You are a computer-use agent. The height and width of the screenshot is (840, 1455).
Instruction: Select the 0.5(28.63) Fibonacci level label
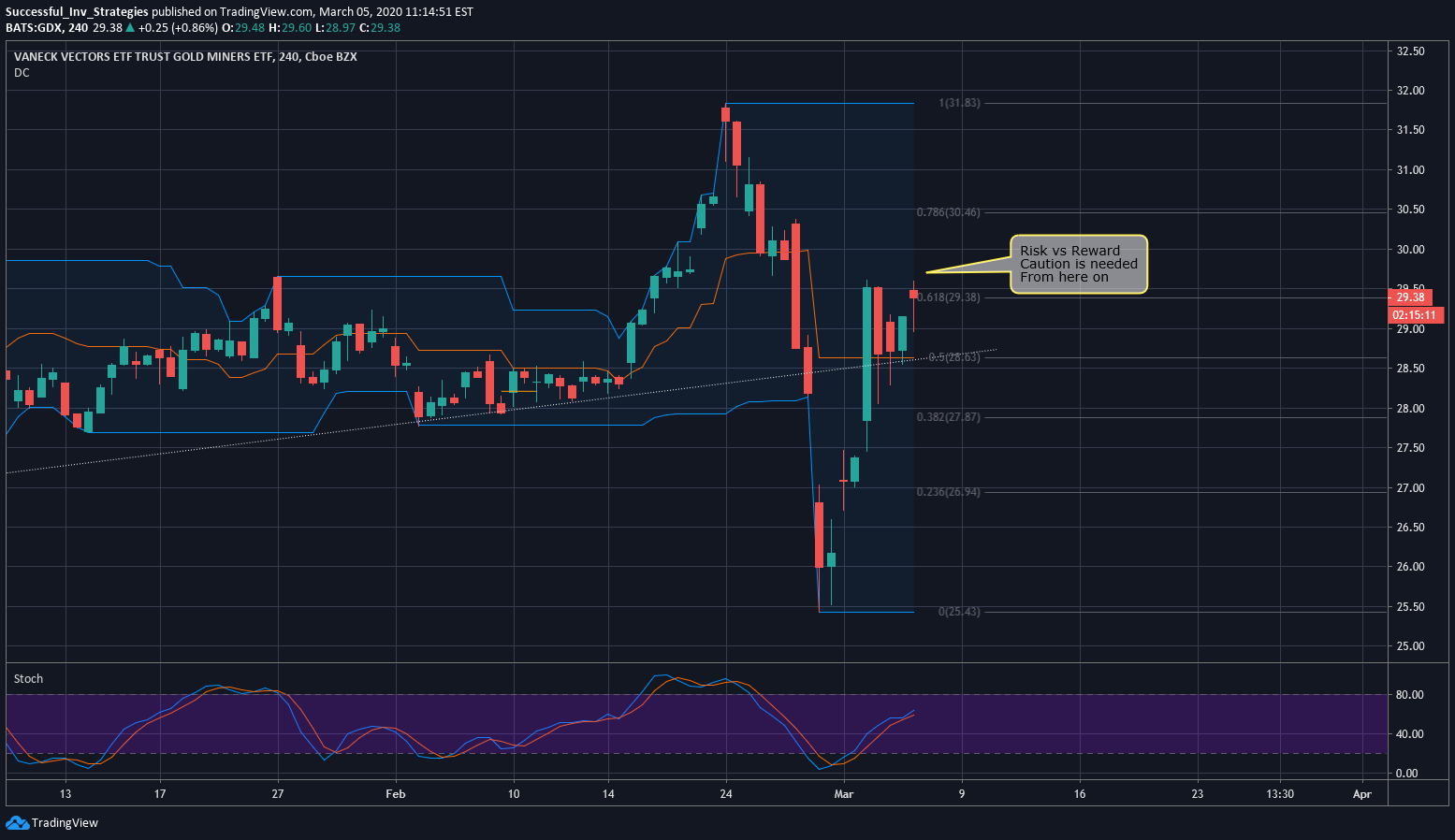pyautogui.click(x=954, y=357)
